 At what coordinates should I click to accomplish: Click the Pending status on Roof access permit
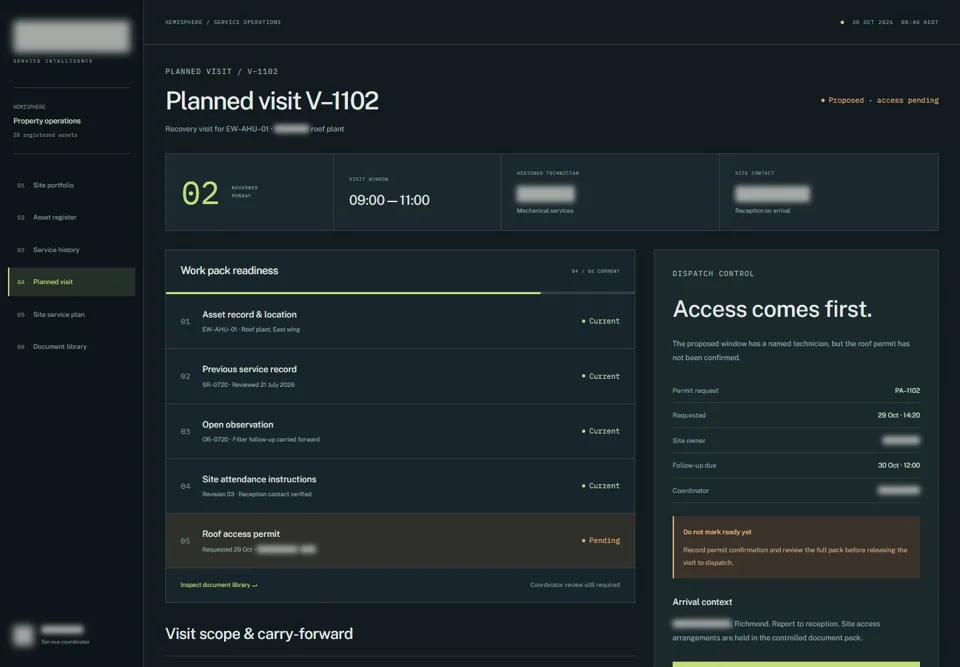601,541
